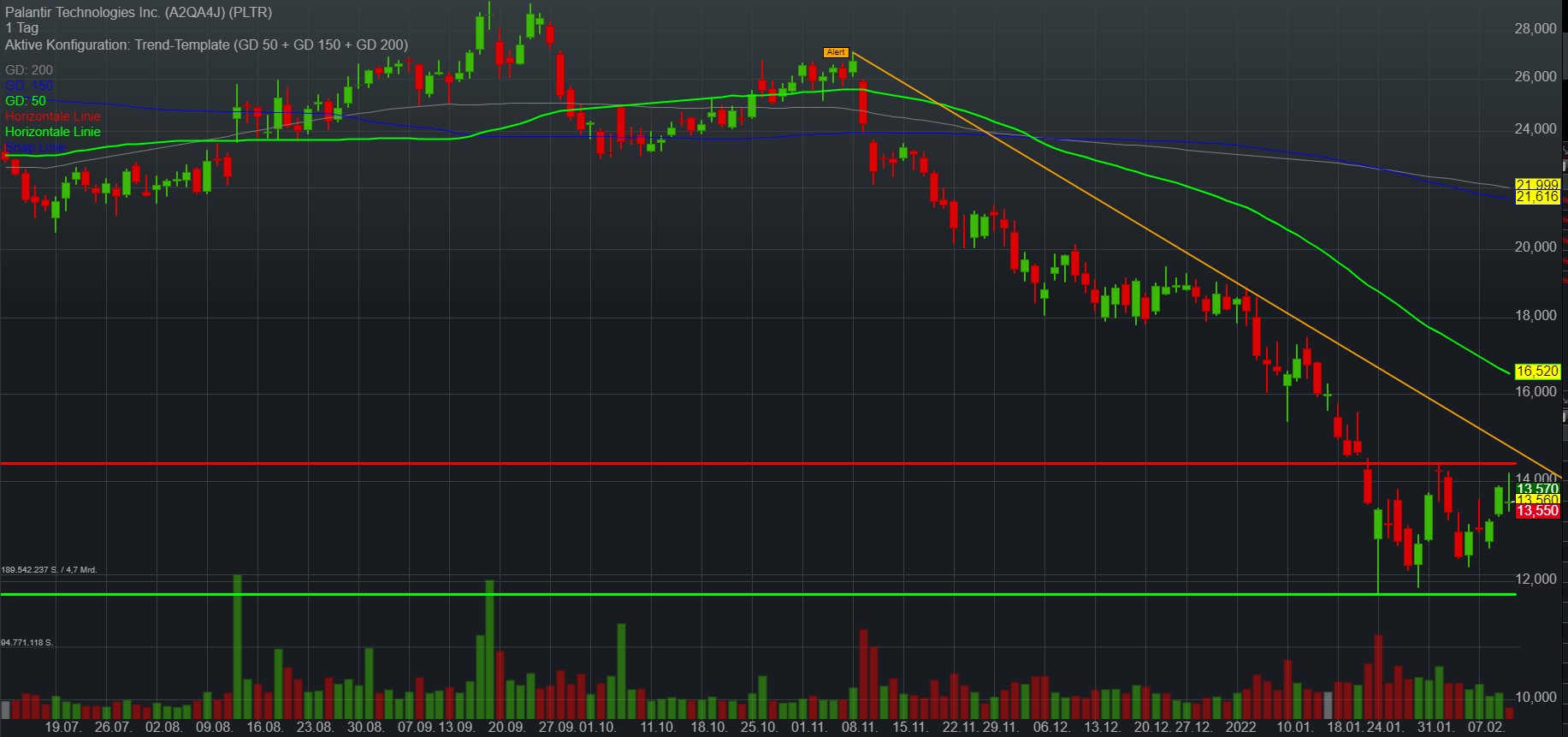
Task: Select the red 'Horizontale Linie' legend entry
Action: click(53, 116)
